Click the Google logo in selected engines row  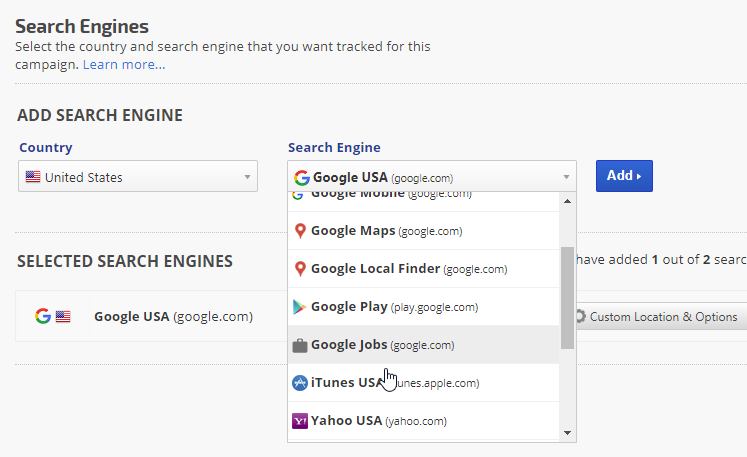click(x=42, y=316)
